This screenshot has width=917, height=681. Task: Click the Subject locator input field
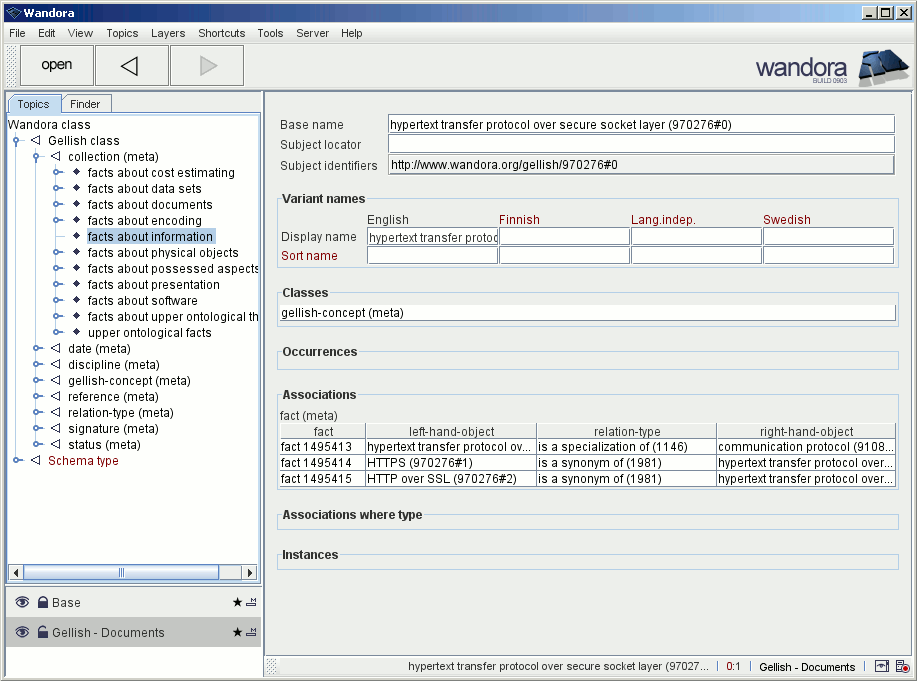pos(640,145)
